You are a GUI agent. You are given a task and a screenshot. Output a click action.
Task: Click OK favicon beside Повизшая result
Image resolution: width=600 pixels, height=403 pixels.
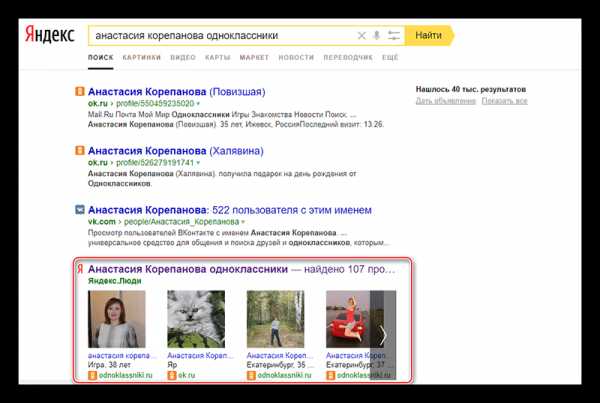80,91
